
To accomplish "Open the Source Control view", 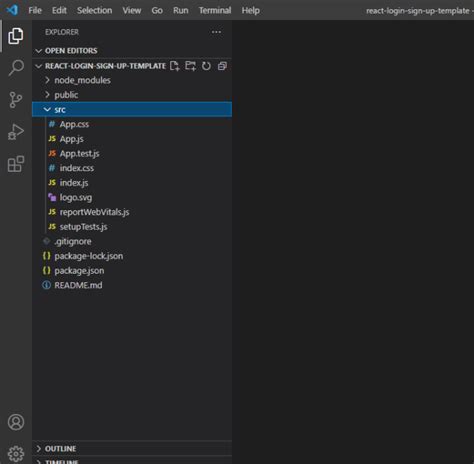I will pyautogui.click(x=16, y=100).
